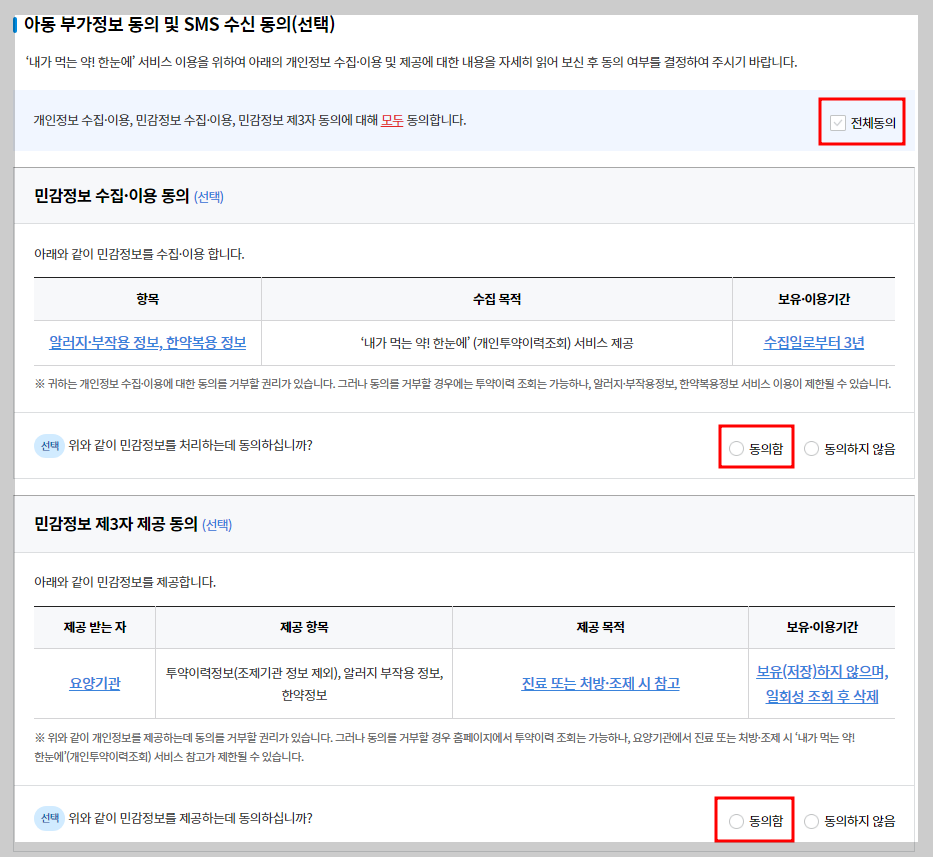Click the 아래와 같이 민감정보를 제공합니다 text

click(125, 582)
